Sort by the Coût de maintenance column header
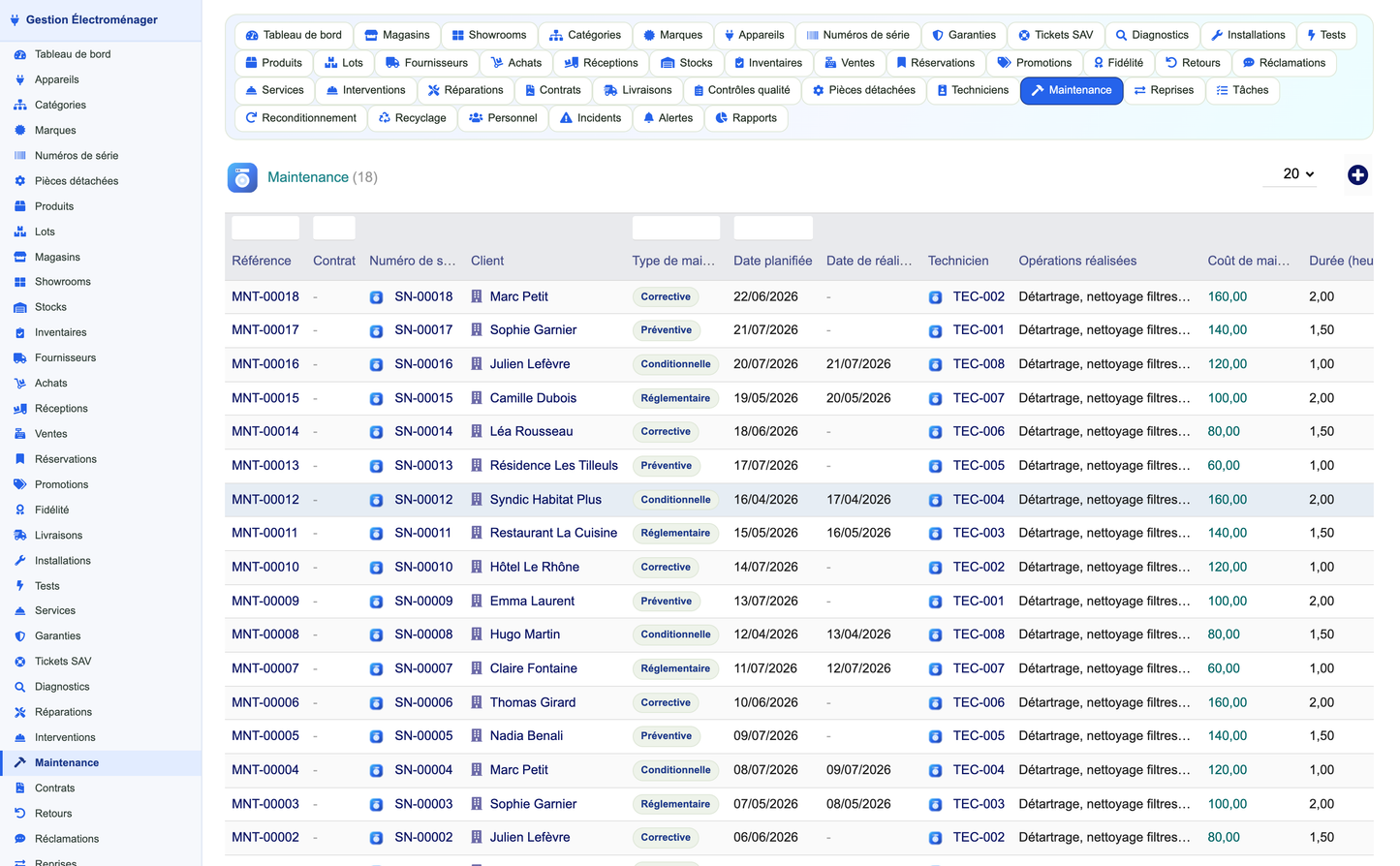Viewport: 1400px width, 866px height. (1248, 261)
